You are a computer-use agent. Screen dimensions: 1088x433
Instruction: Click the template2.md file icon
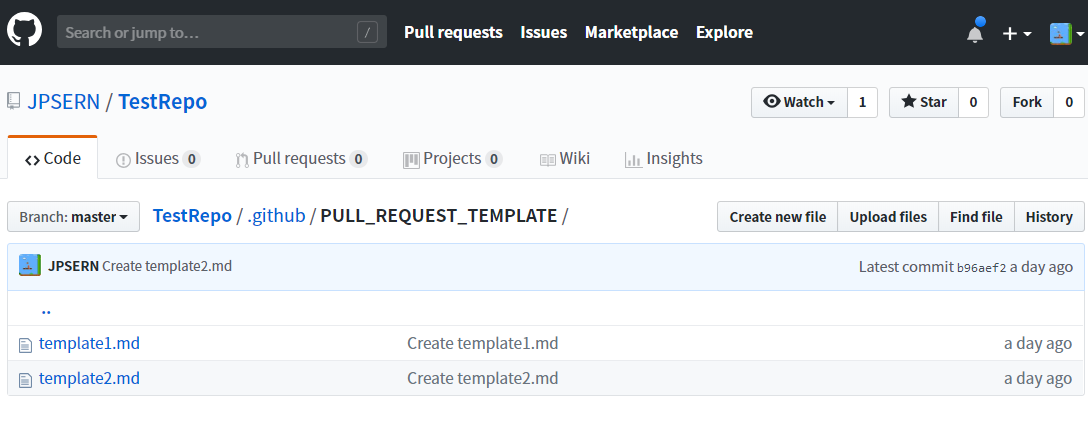pos(26,380)
